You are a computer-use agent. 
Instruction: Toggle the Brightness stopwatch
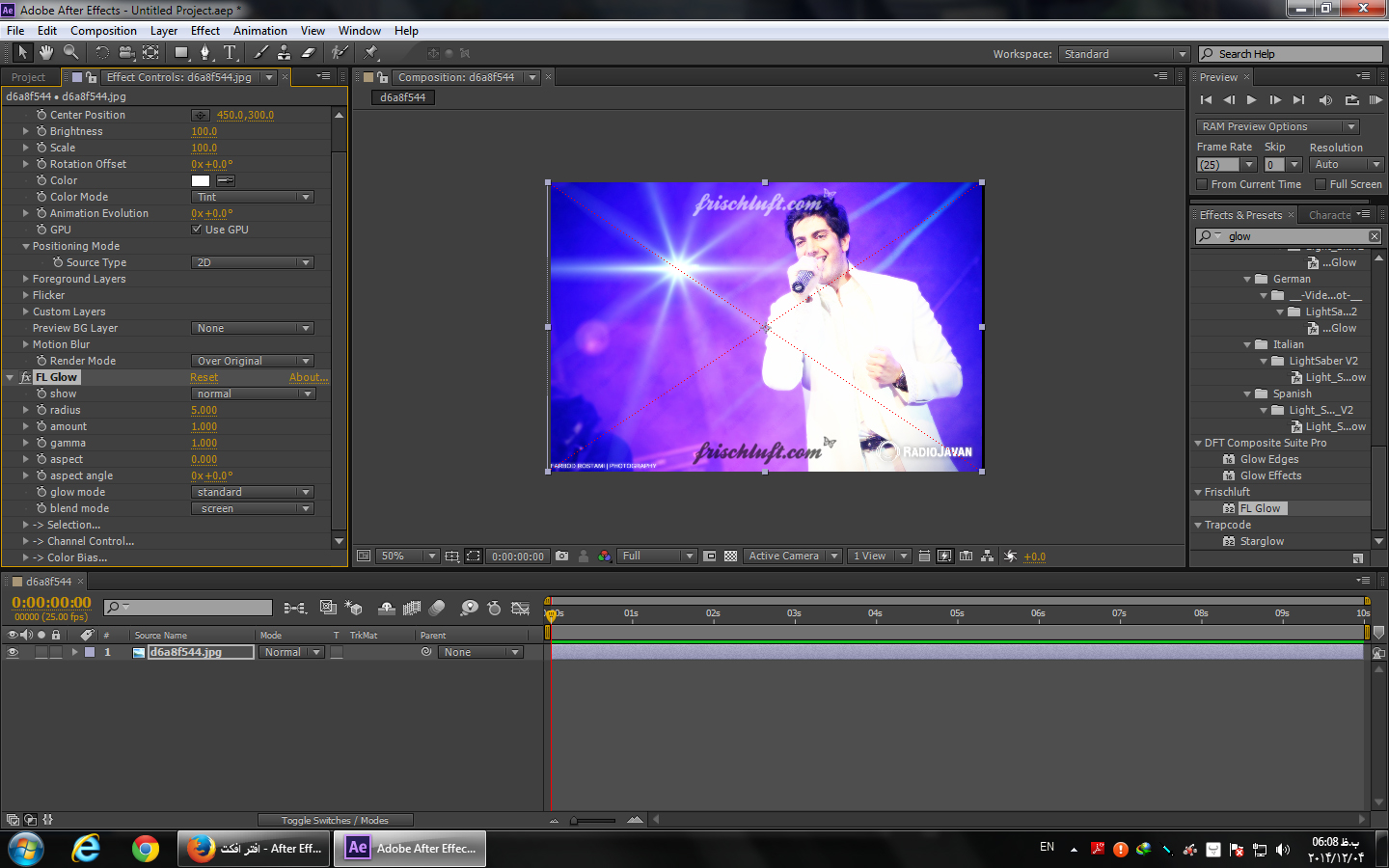41,131
